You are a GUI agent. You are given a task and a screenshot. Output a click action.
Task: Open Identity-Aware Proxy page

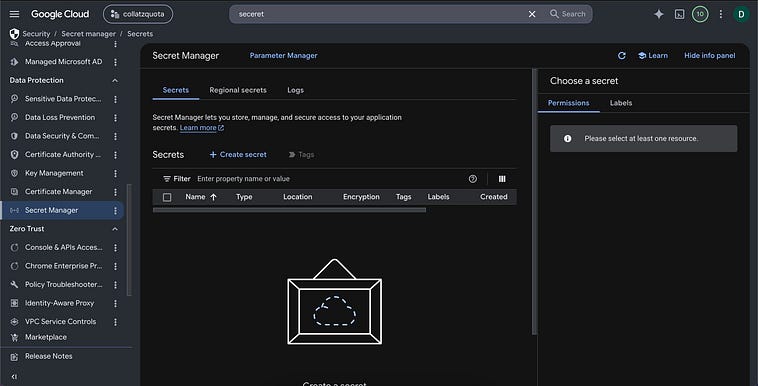59,303
